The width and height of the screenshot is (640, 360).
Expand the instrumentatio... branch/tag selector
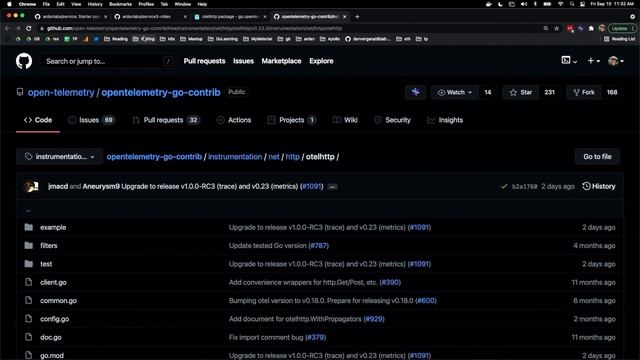[60, 157]
